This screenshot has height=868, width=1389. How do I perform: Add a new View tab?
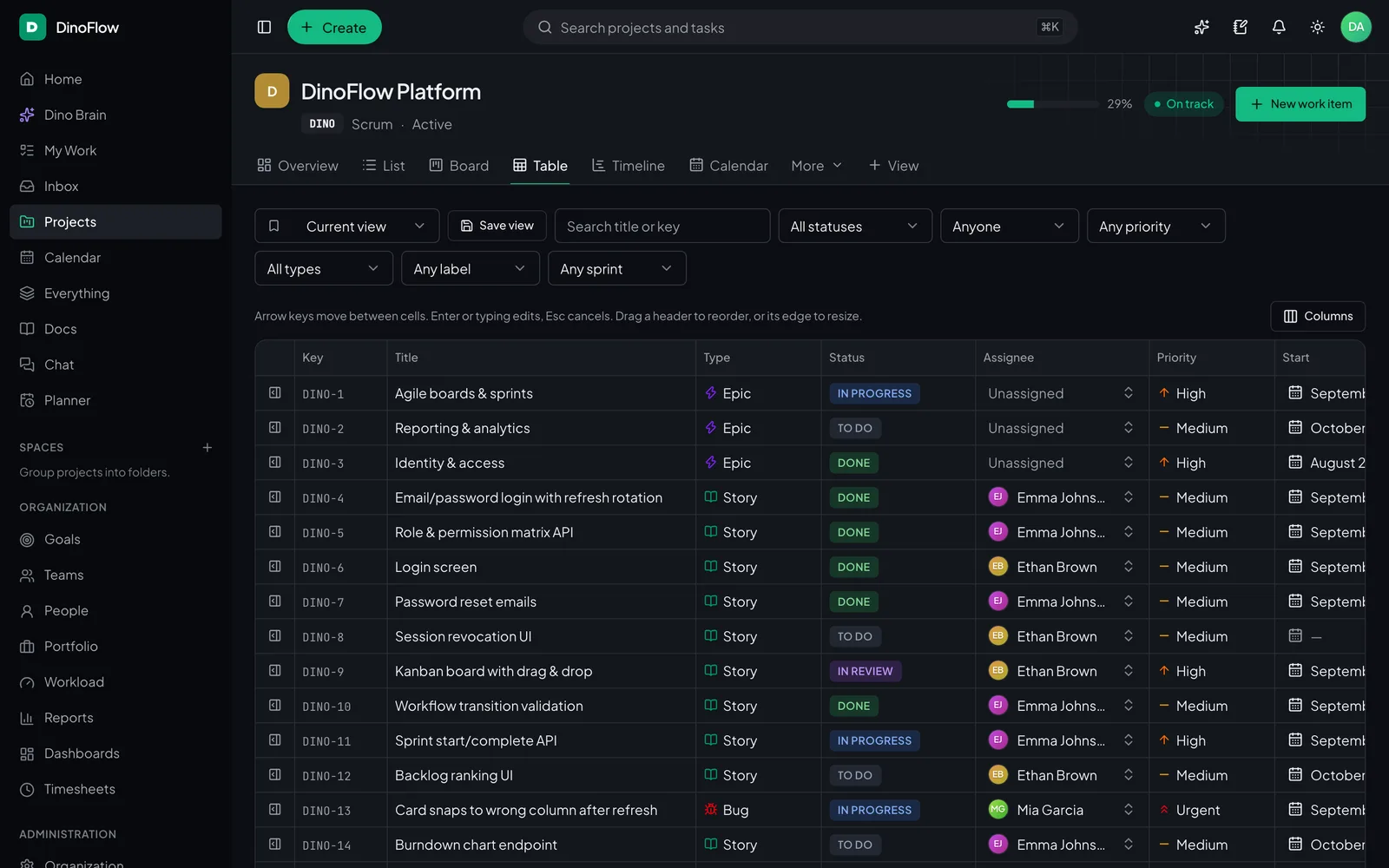click(x=894, y=166)
